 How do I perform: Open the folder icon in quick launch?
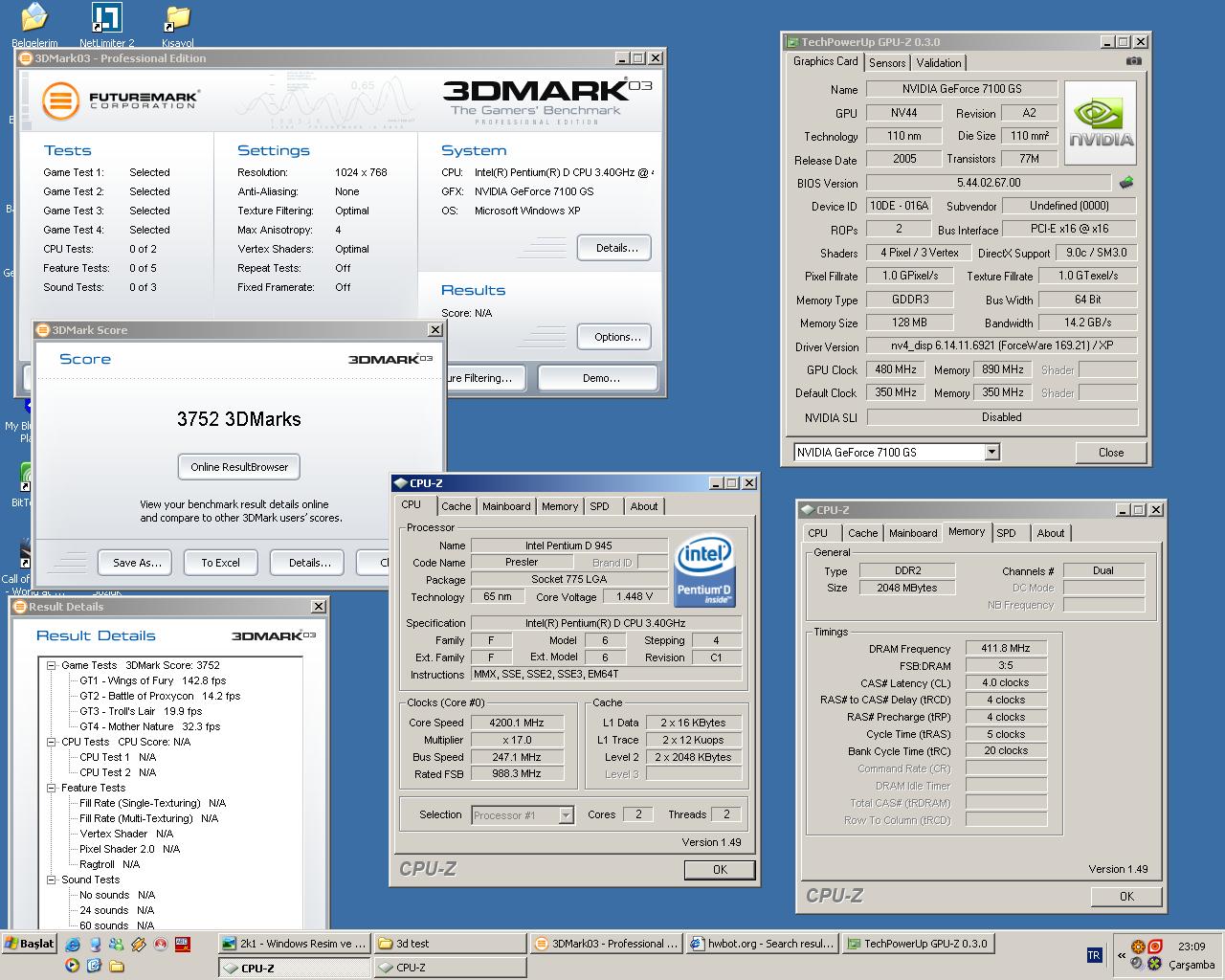click(x=117, y=967)
